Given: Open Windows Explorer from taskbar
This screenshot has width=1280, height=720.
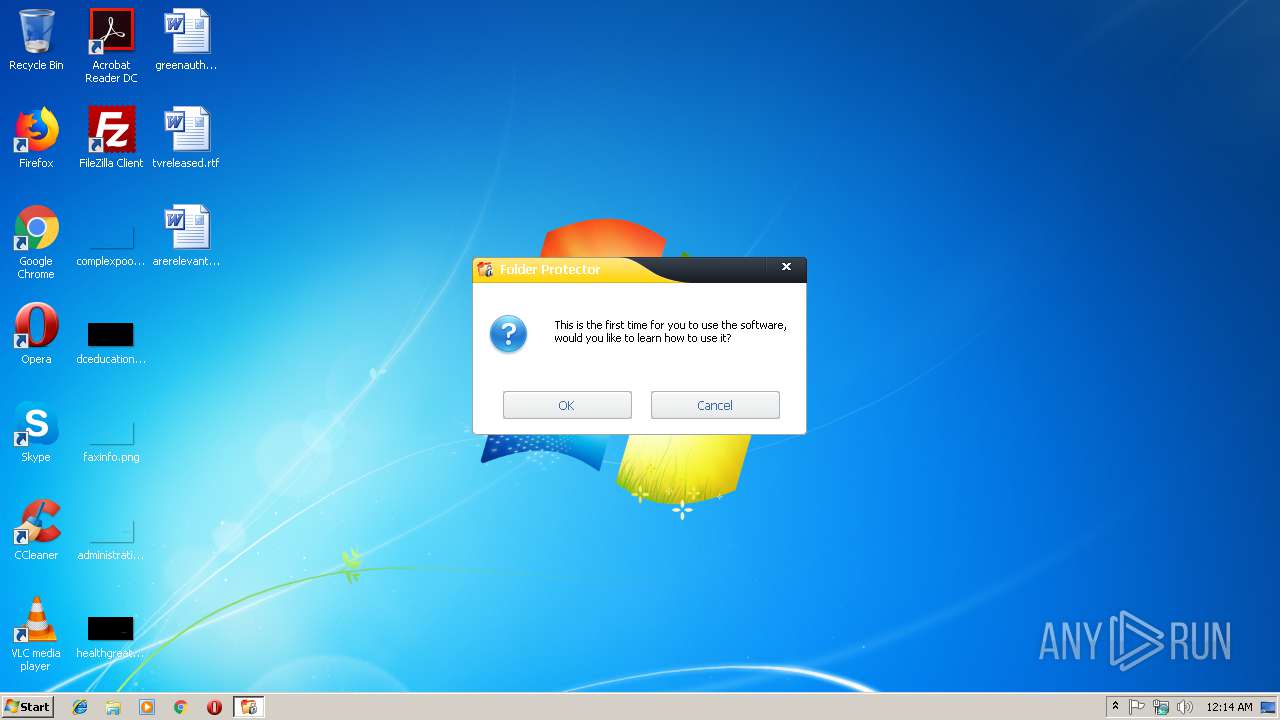Looking at the screenshot, I should click(113, 707).
